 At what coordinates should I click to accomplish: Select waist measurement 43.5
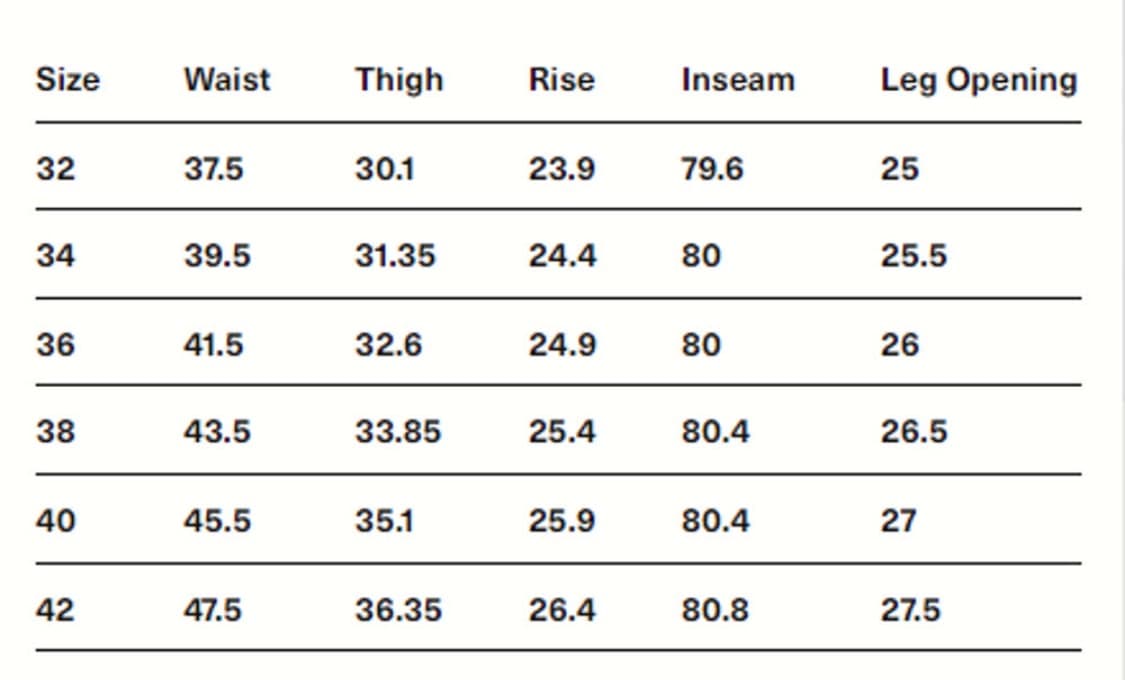pyautogui.click(x=216, y=433)
